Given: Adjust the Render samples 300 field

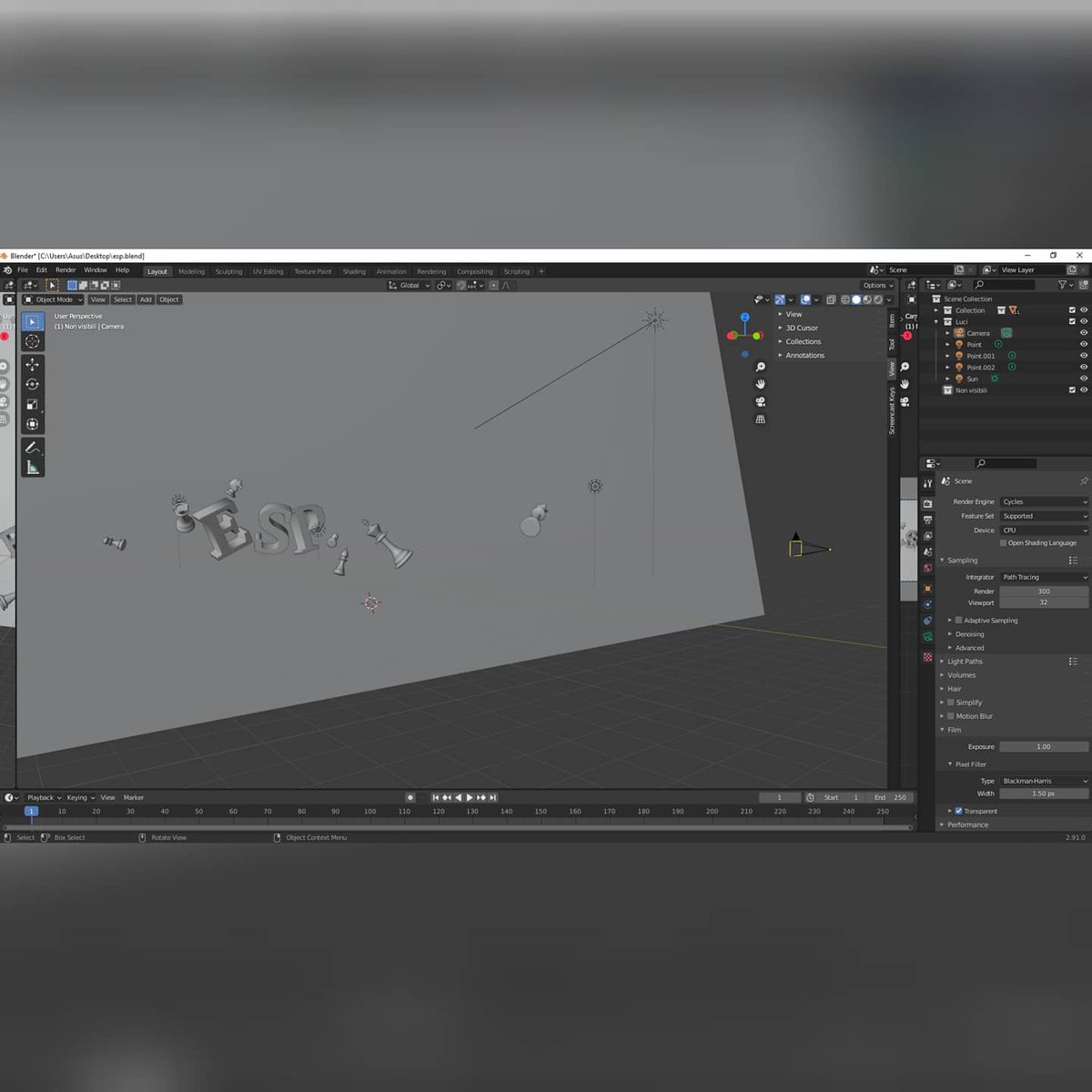Looking at the screenshot, I should (x=1044, y=591).
